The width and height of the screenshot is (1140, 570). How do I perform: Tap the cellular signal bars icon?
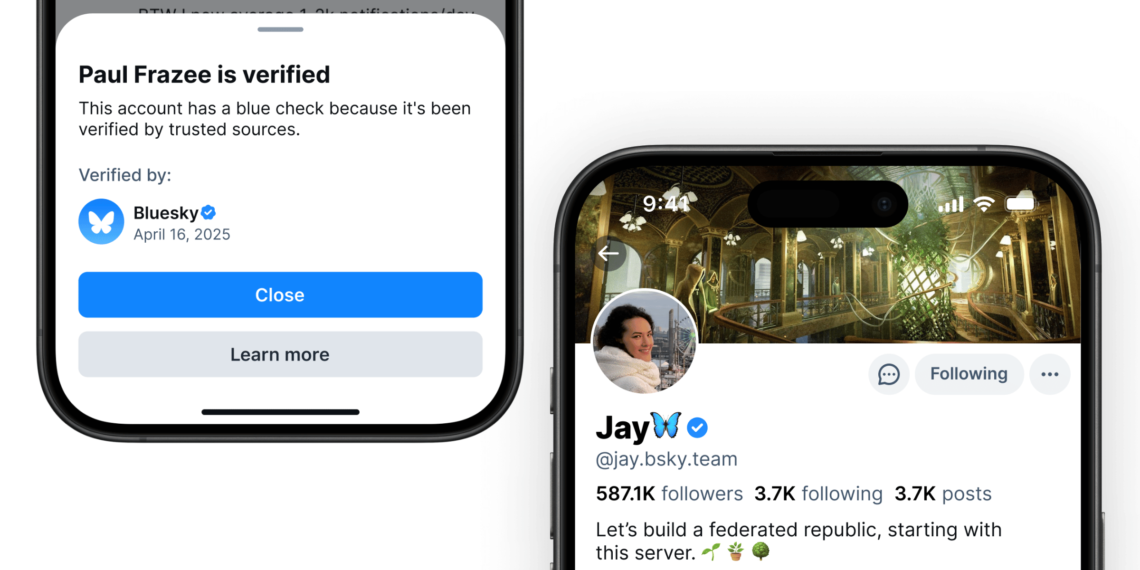pos(952,204)
